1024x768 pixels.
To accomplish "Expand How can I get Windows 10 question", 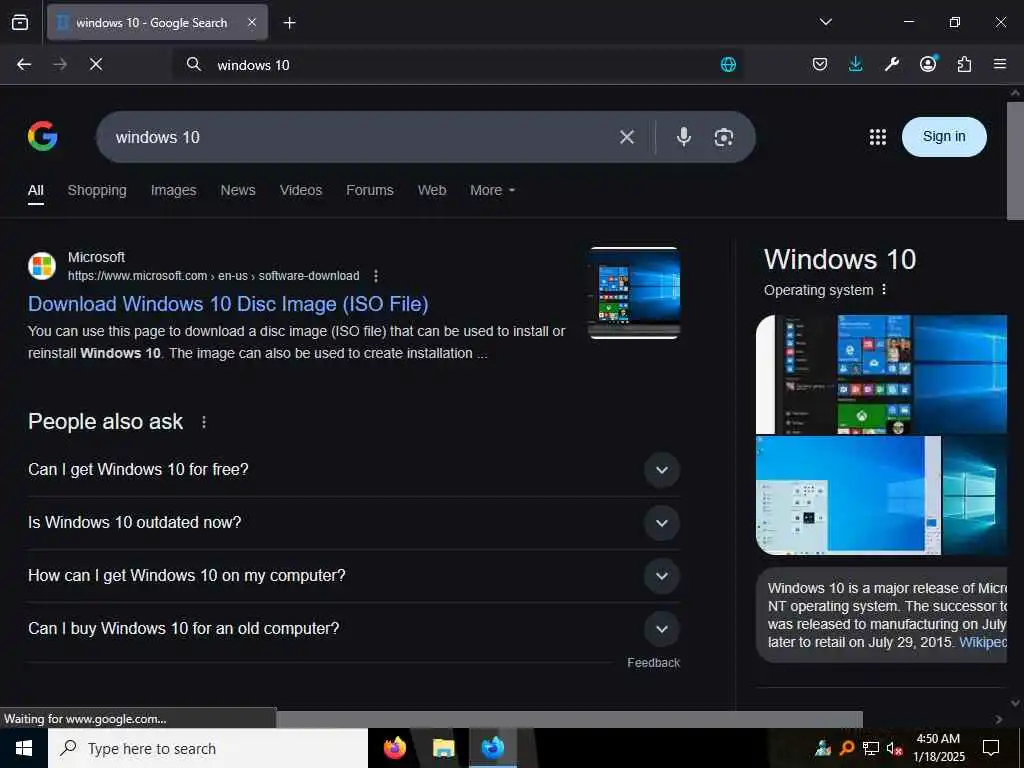I will tap(353, 575).
